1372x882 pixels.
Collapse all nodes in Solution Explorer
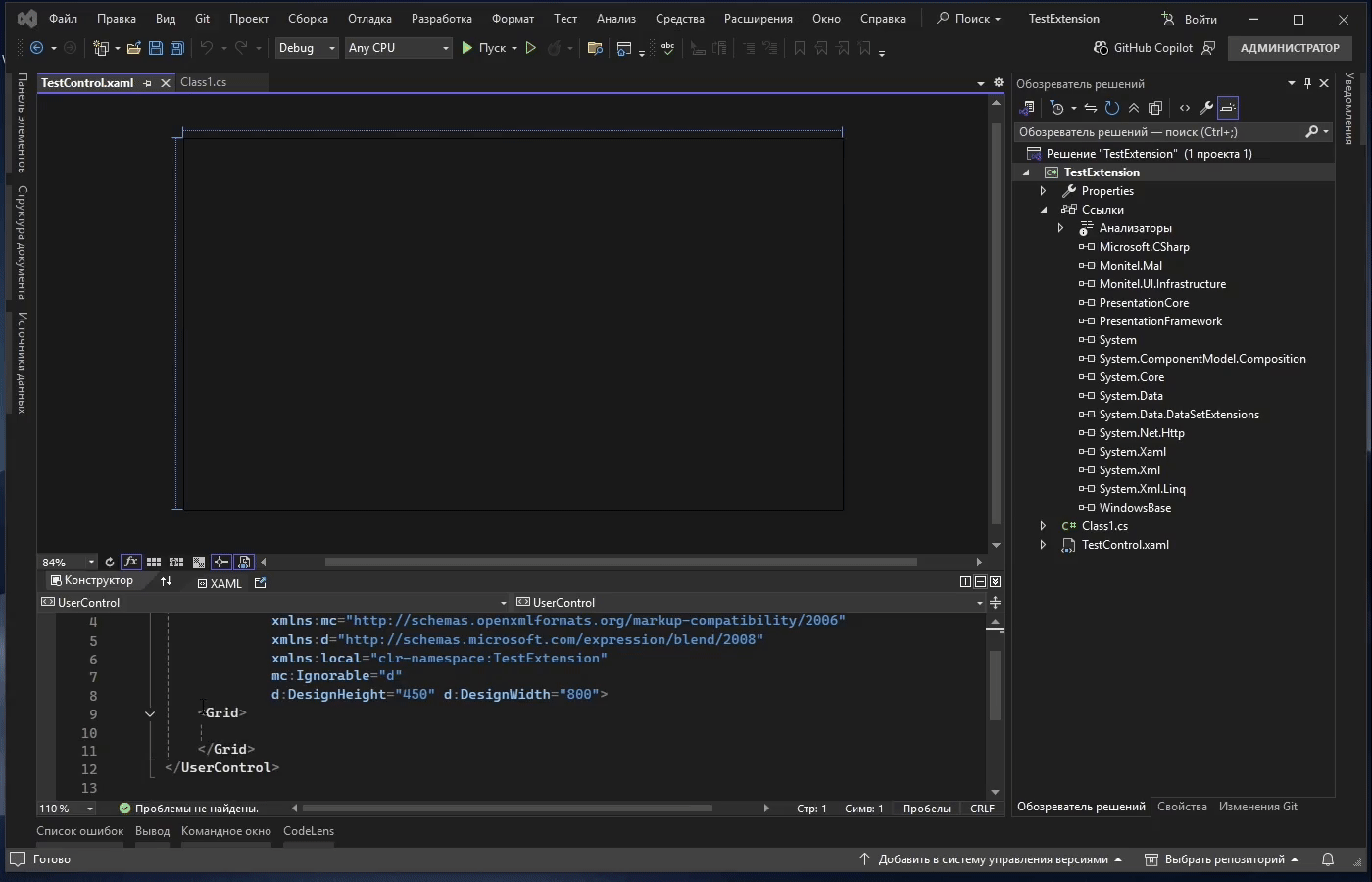pyautogui.click(x=1134, y=108)
